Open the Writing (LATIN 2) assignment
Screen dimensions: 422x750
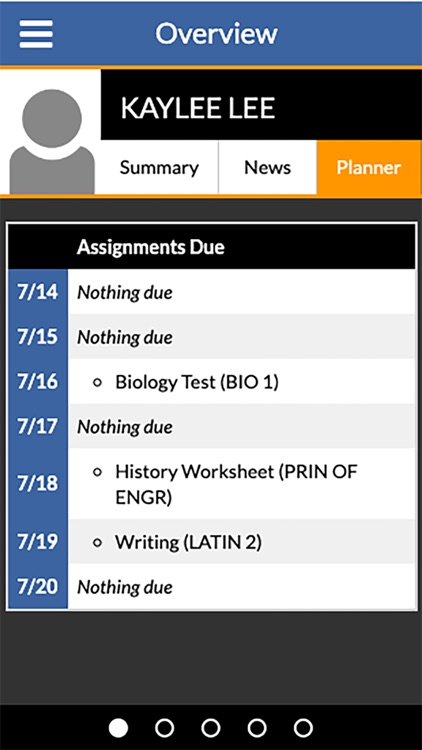(x=188, y=542)
